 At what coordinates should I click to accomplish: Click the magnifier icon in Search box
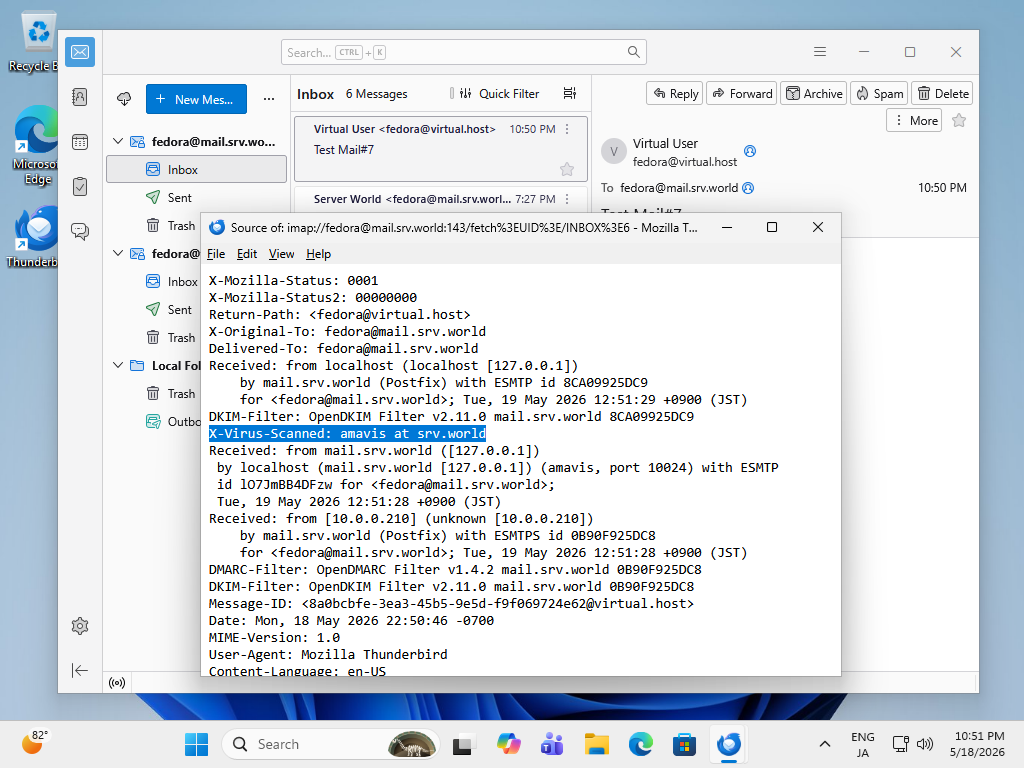pyautogui.click(x=633, y=52)
